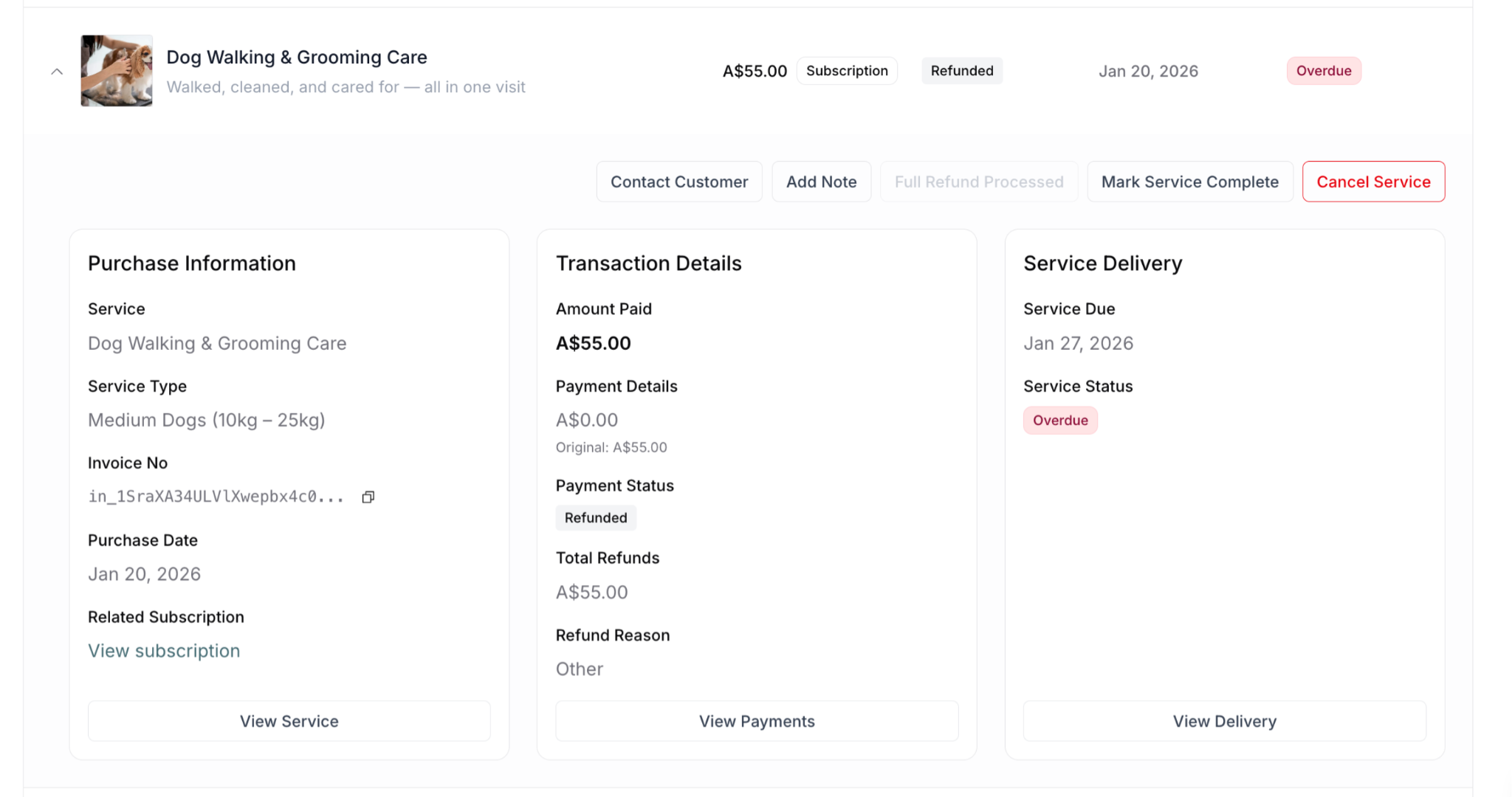The height and width of the screenshot is (797, 1512).
Task: Click the disabled Full Refund Processed button
Action: click(979, 182)
